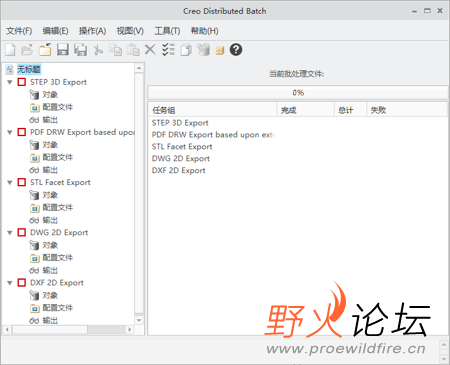
Task: Click the page with cube toolbar icon
Action: tap(186, 50)
